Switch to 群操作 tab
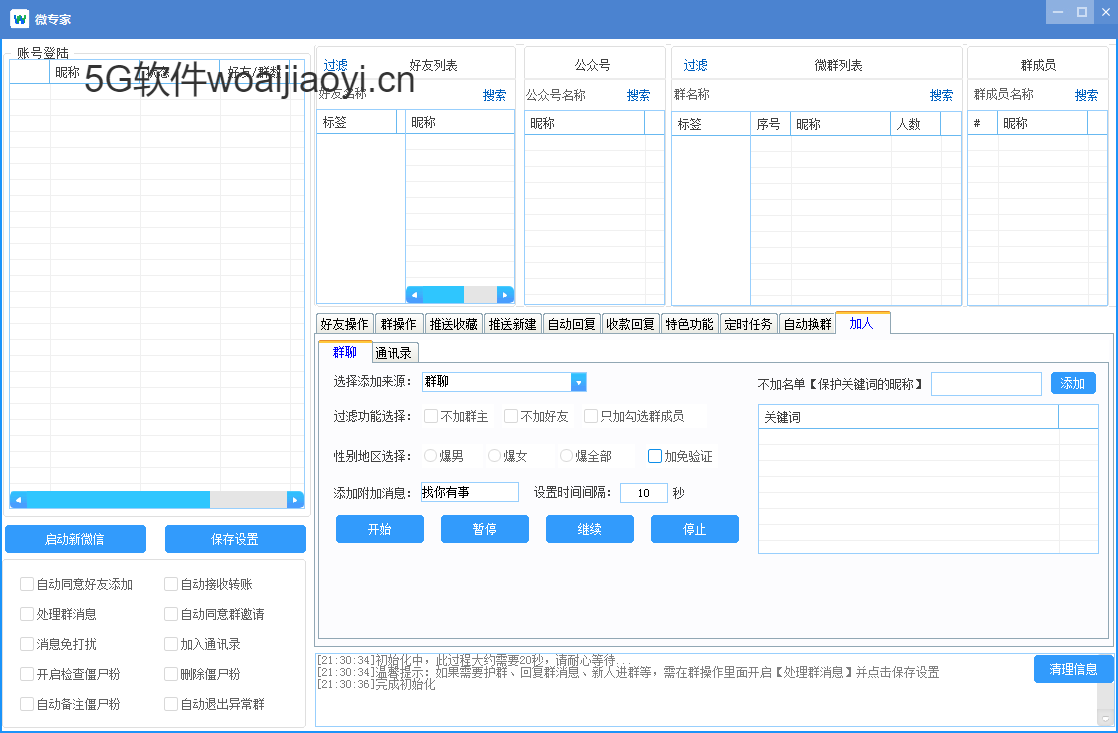The width and height of the screenshot is (1118, 733). coord(399,324)
